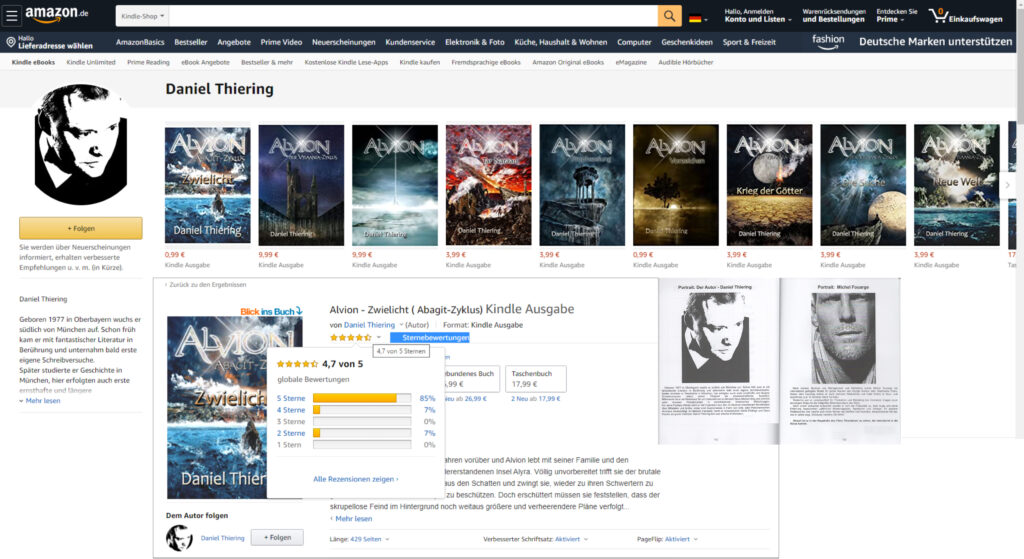Open the Alvion Zwielicht cover in the carousel

pos(207,185)
